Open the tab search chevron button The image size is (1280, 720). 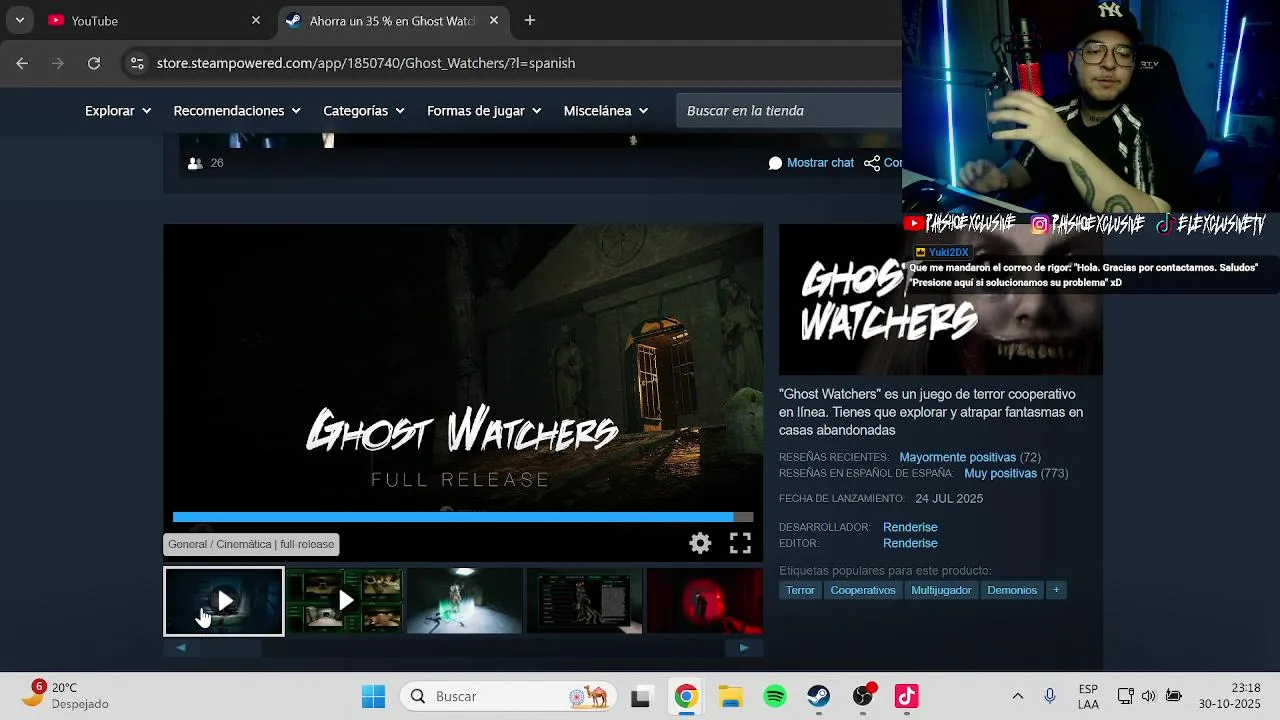click(x=20, y=20)
